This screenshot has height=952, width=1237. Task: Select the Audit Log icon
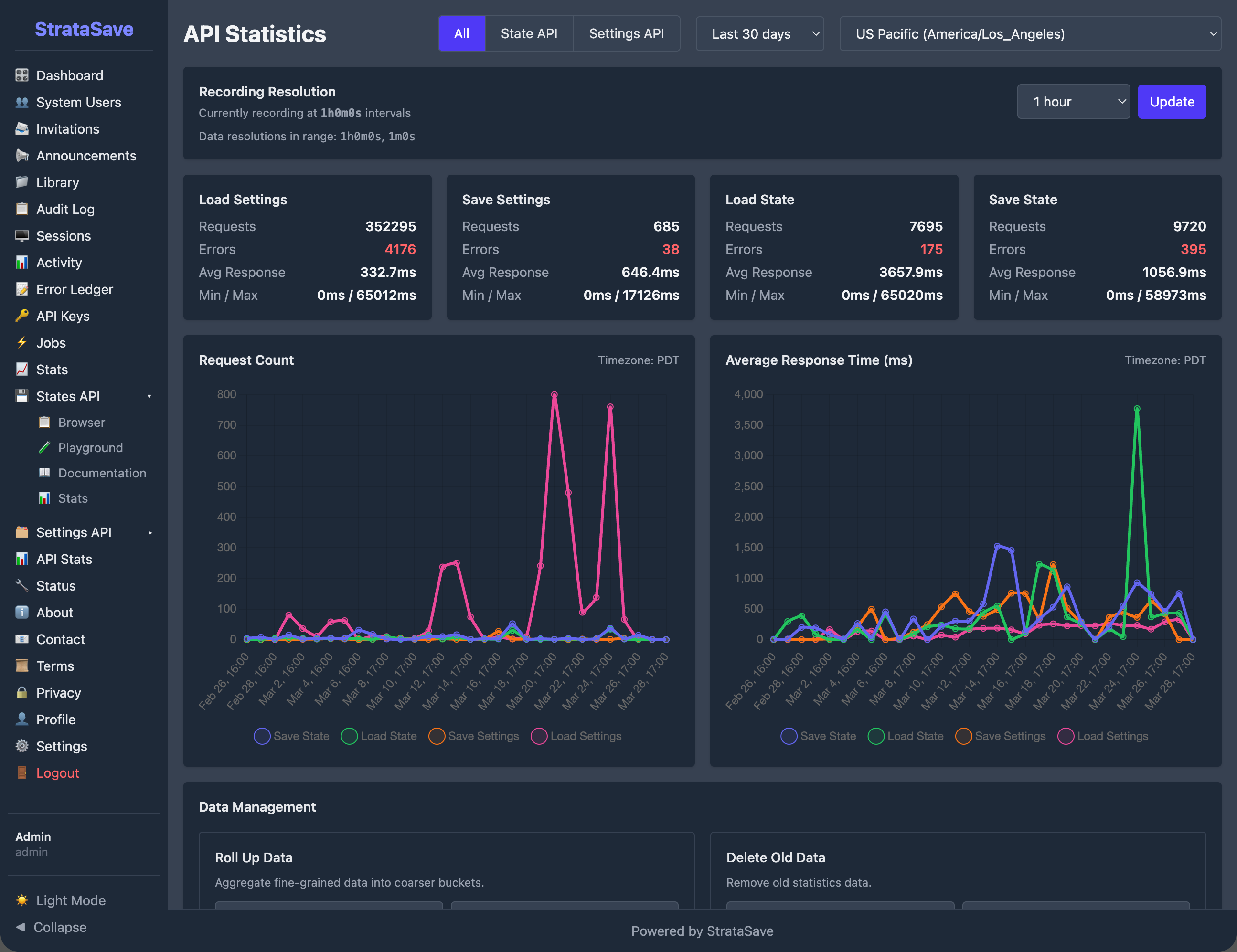coord(22,209)
